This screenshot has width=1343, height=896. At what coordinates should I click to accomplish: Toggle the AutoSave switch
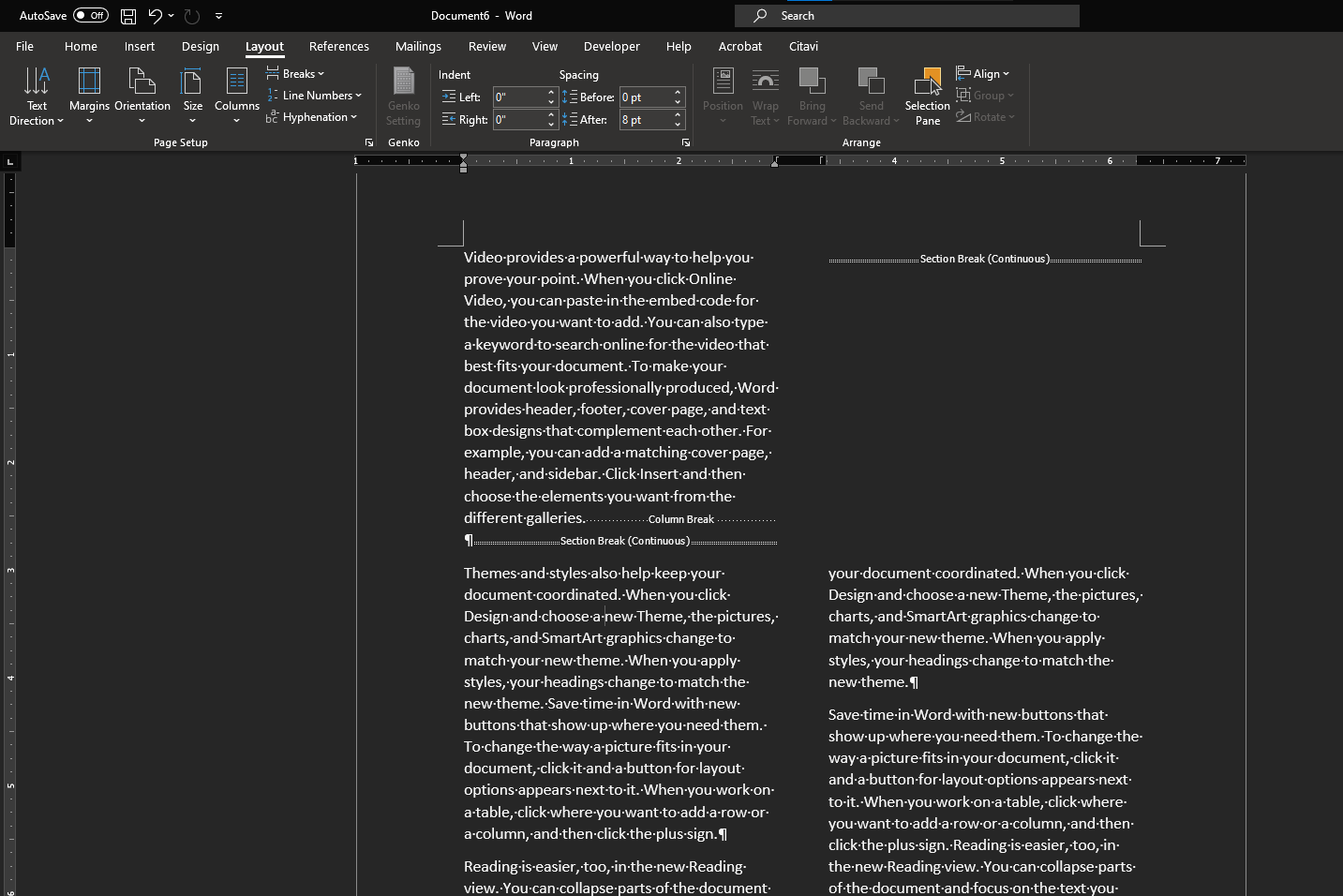(91, 16)
